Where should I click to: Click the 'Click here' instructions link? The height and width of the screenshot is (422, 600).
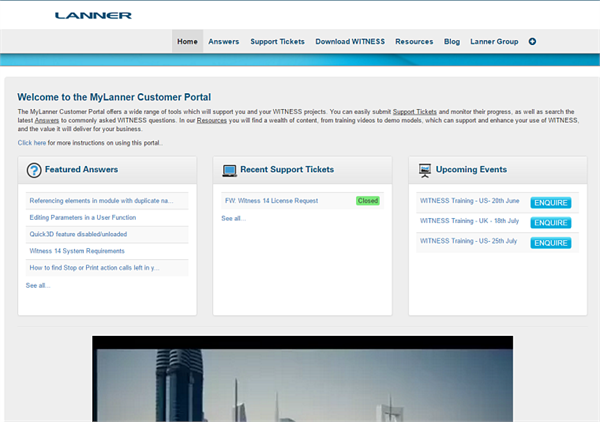tap(32, 143)
